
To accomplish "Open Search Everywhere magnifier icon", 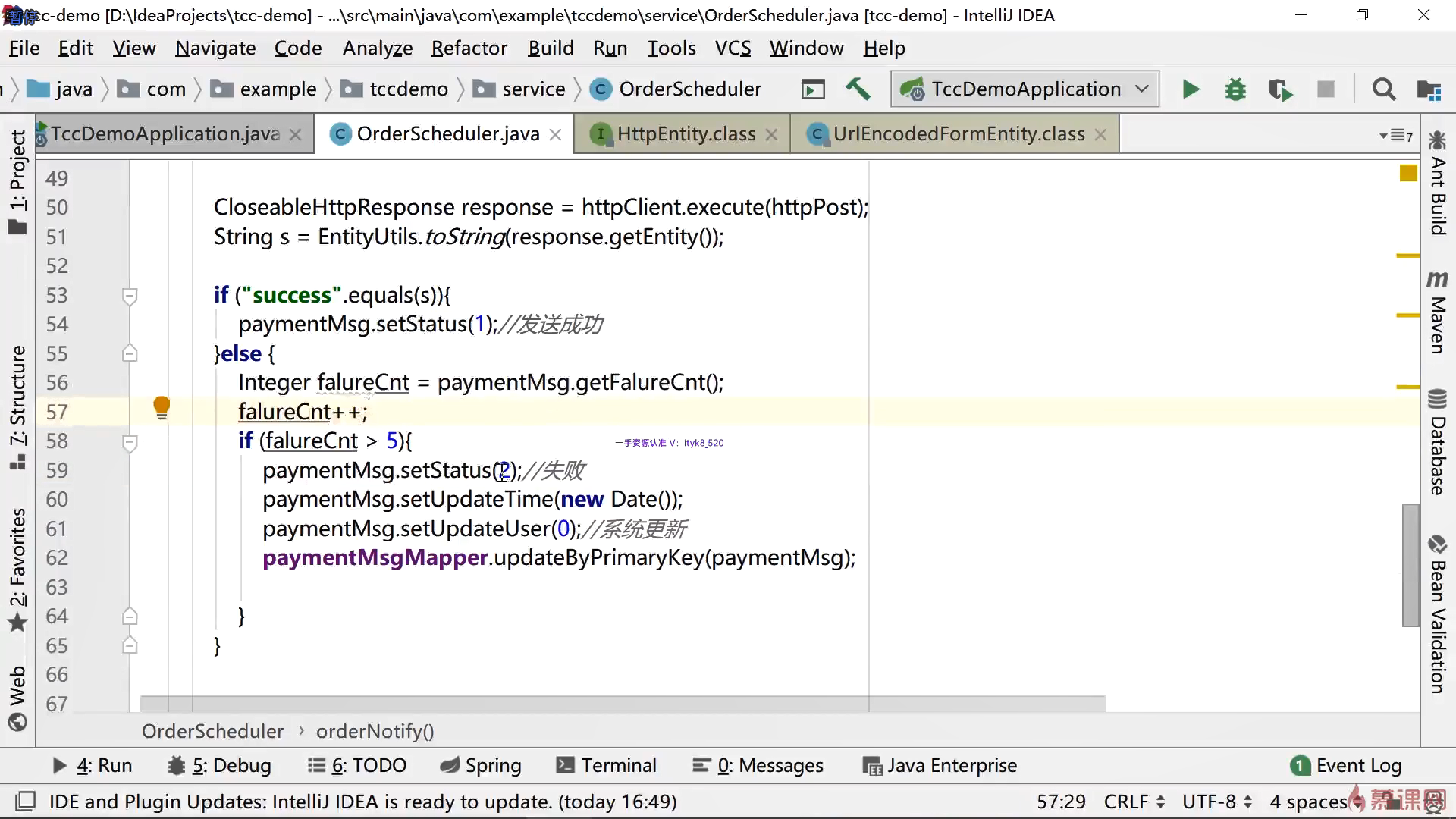I will pyautogui.click(x=1383, y=89).
